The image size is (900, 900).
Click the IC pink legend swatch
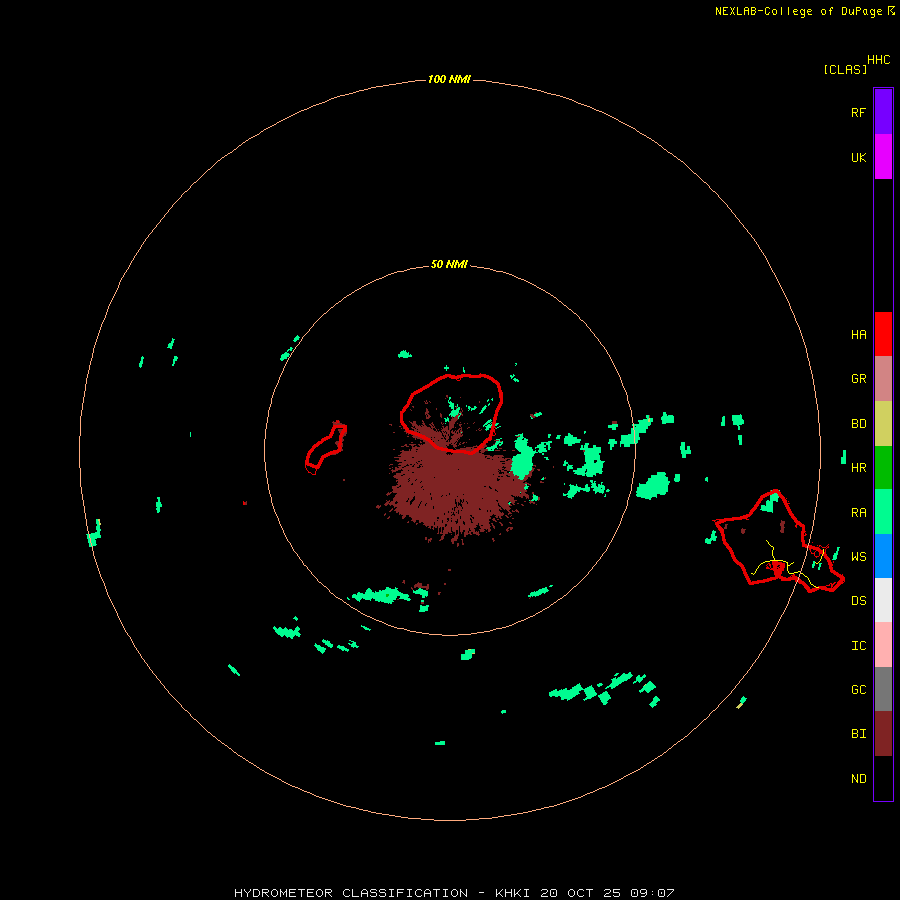tap(883, 645)
